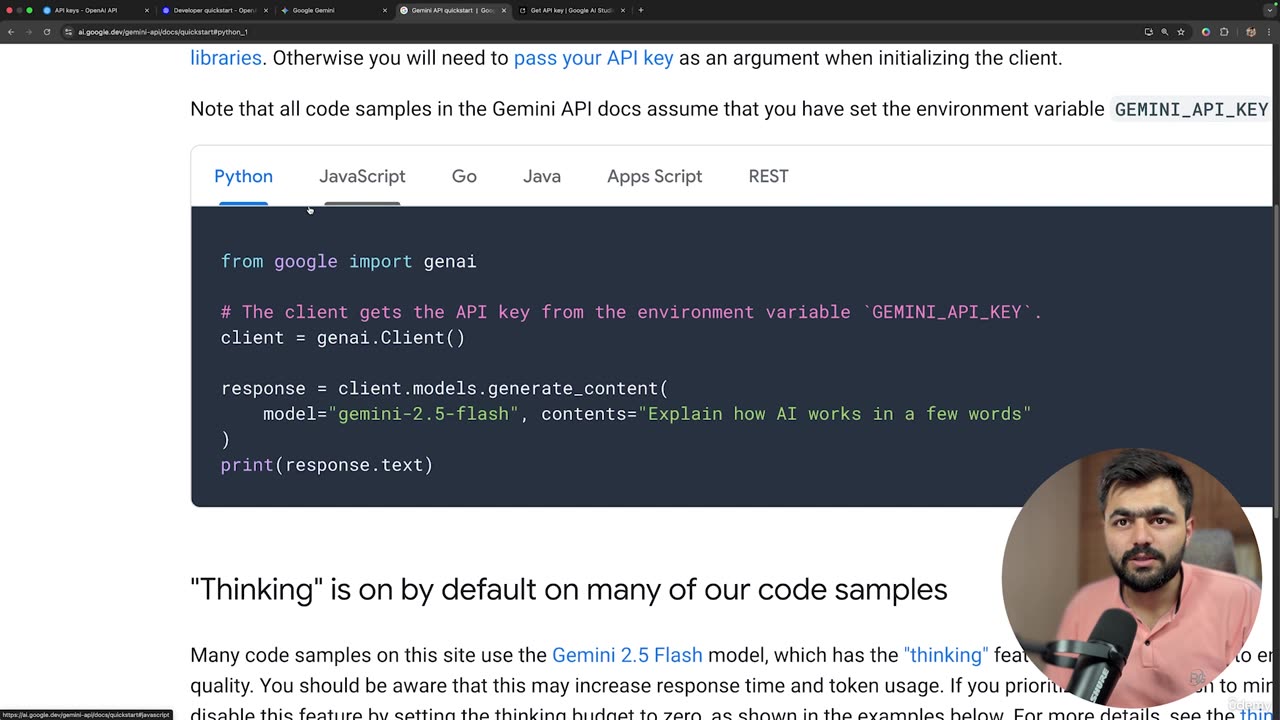Image resolution: width=1280 pixels, height=720 pixels.
Task: Select the Python code tab
Action: pos(243,176)
